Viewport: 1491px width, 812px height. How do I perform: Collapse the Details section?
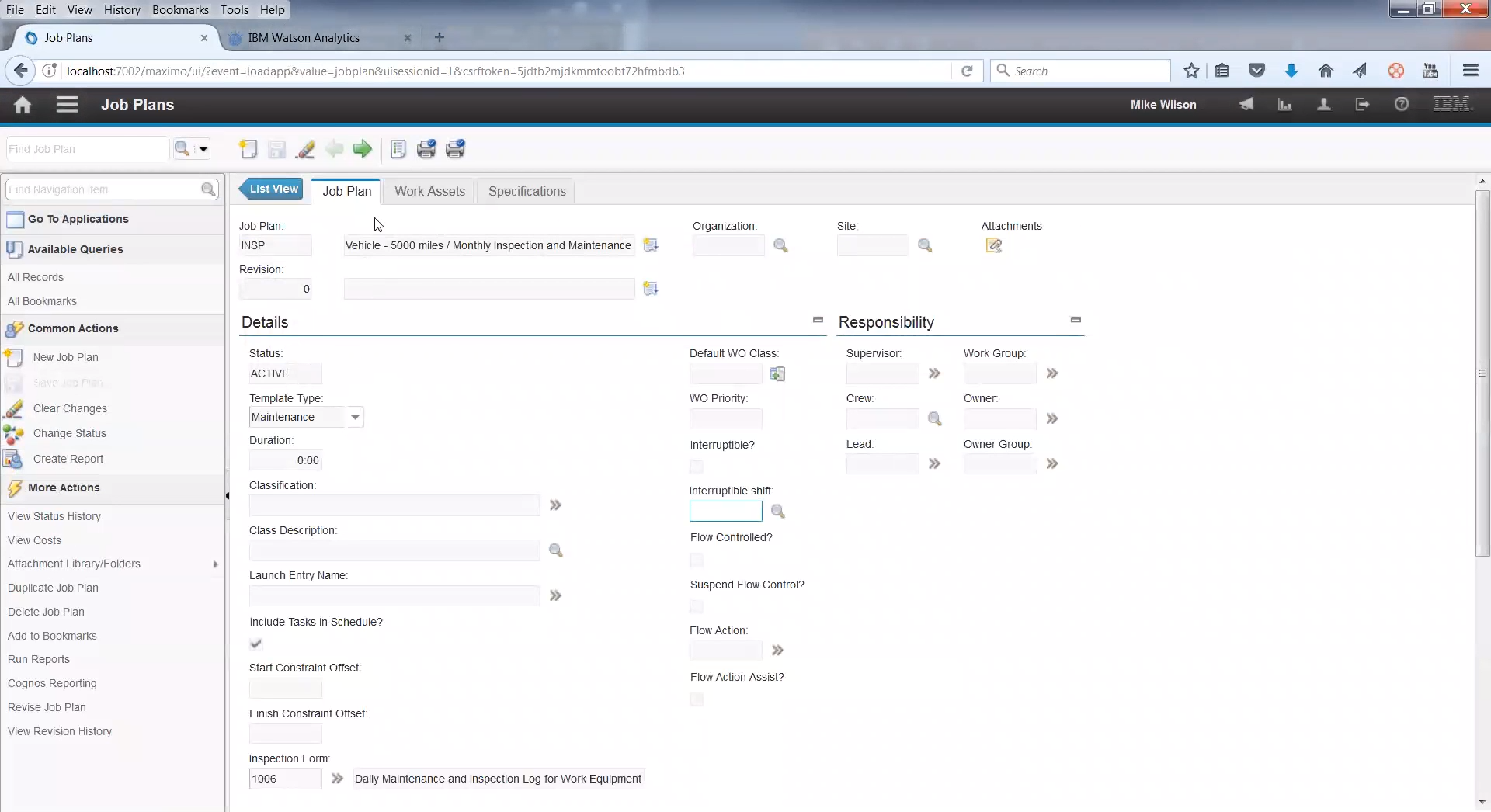(818, 320)
